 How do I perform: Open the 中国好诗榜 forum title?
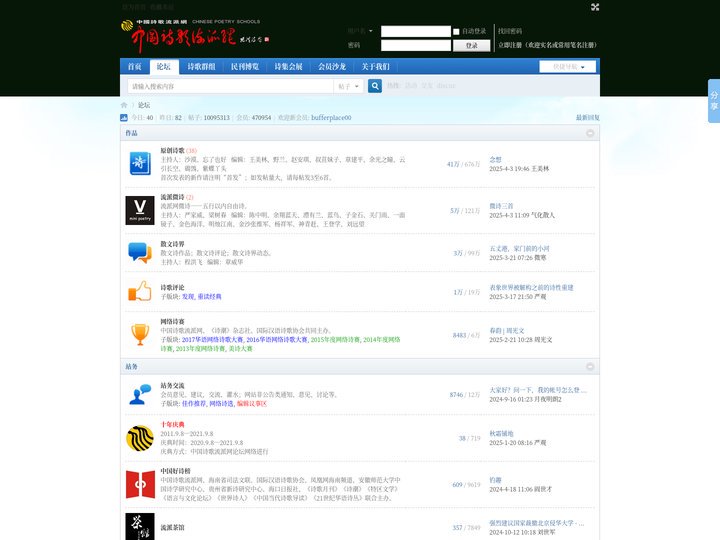pyautogui.click(x=175, y=471)
